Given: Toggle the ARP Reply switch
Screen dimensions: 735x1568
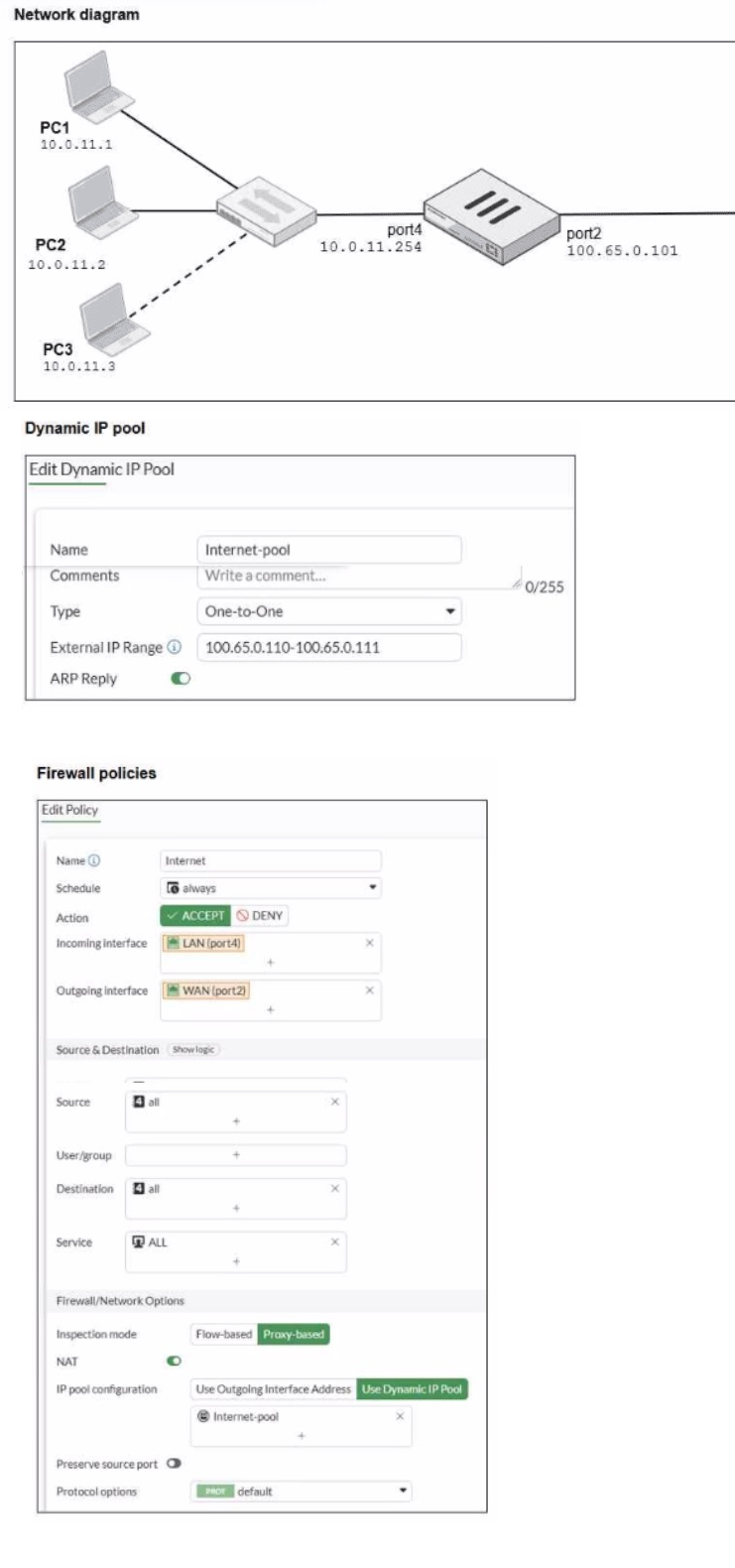Looking at the screenshot, I should click(181, 679).
